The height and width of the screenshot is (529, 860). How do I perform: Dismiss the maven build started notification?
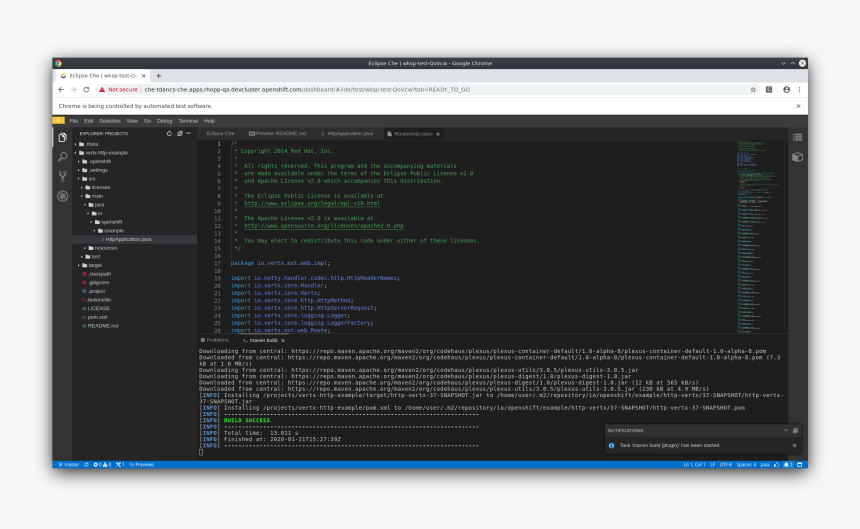pyautogui.click(x=794, y=446)
